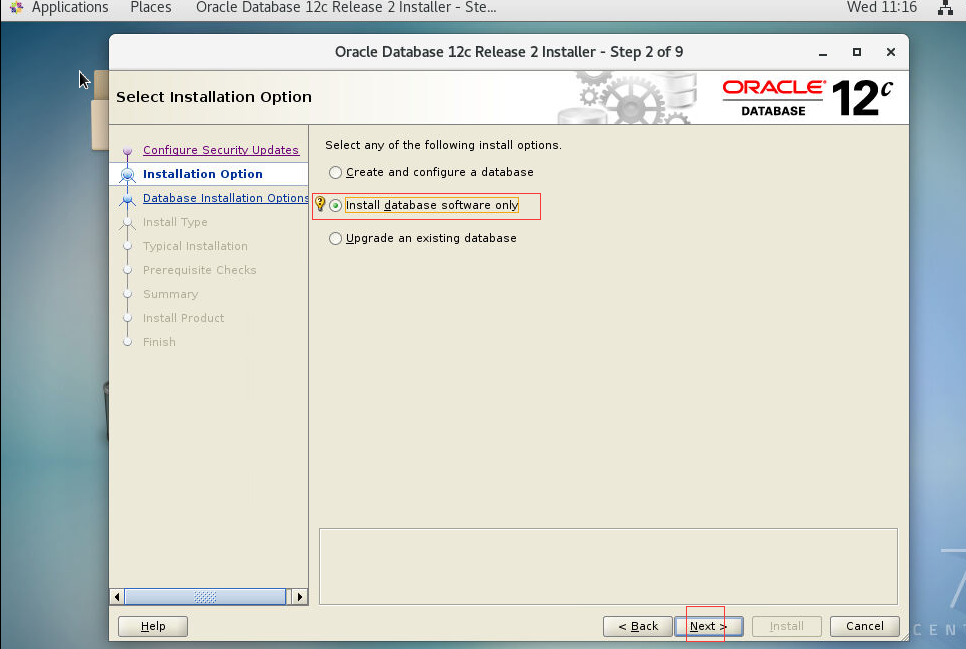Screen dimensions: 966x649
Task: Click the network status icon
Action: point(945,8)
